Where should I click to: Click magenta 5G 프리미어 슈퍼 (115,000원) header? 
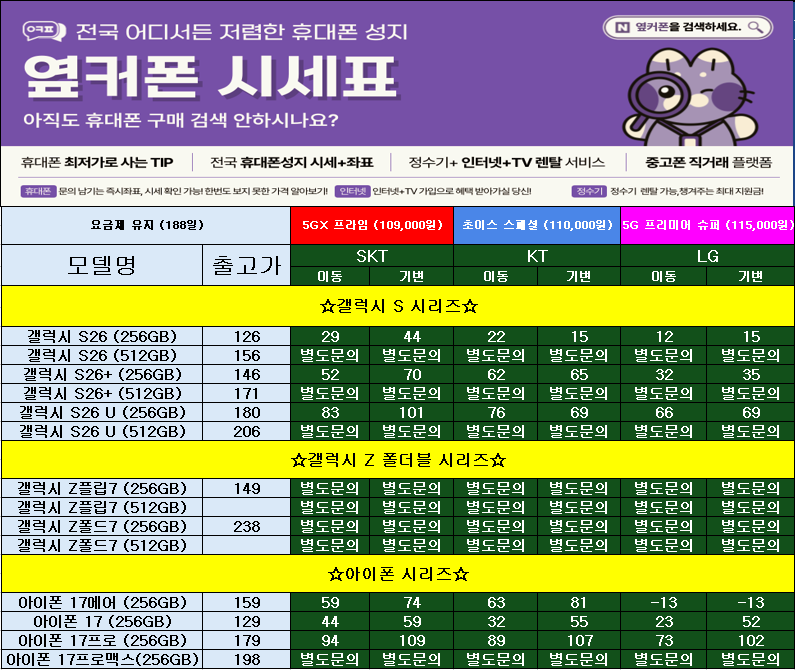(x=707, y=225)
